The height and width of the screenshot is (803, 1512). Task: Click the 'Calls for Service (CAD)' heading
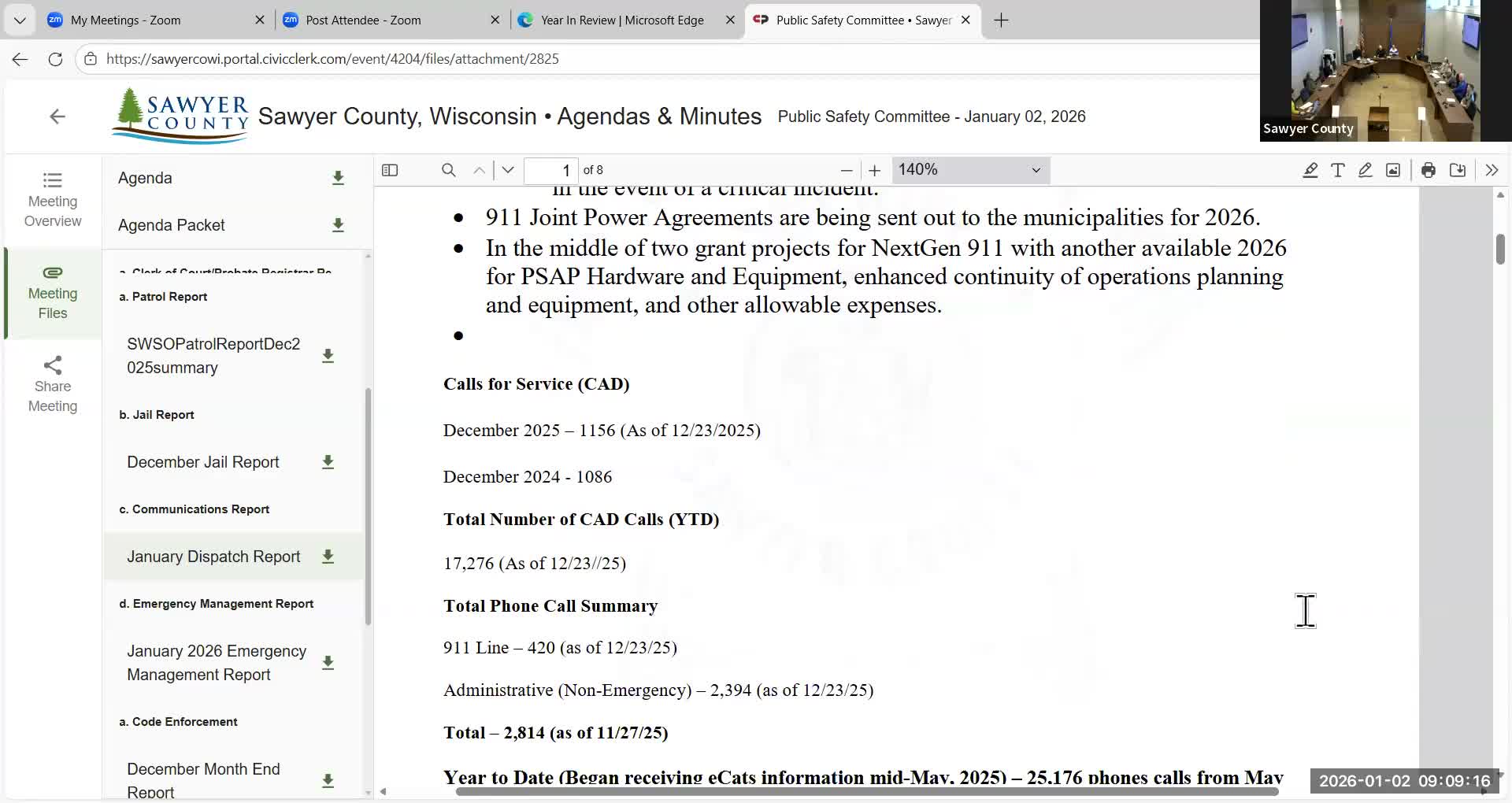(536, 384)
